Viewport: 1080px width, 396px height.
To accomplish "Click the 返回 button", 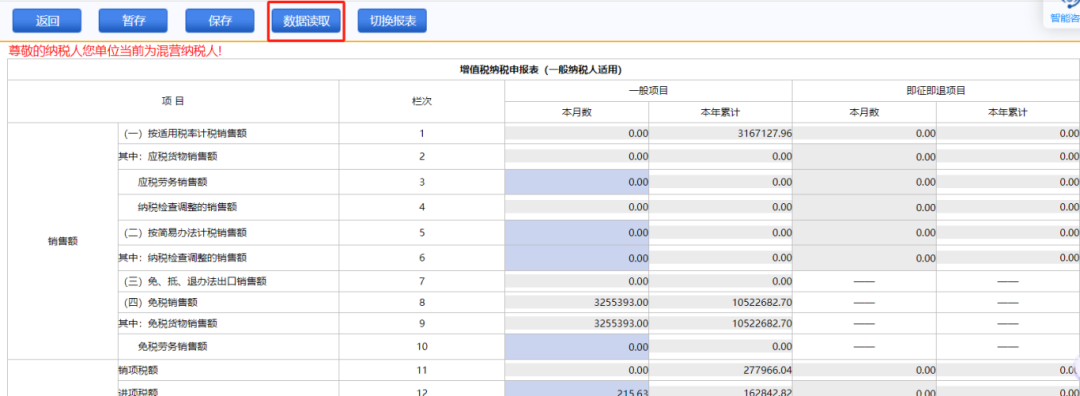I will click(48, 21).
